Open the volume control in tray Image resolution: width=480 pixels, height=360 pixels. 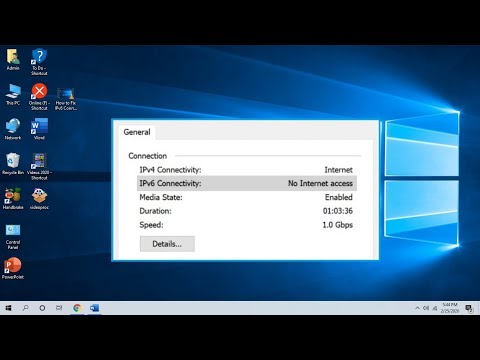pos(426,308)
